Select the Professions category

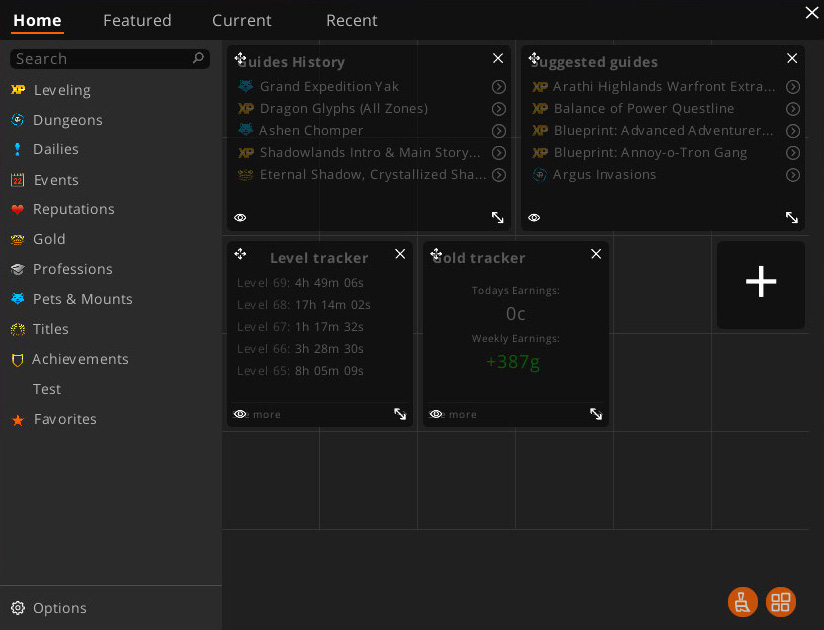[x=61, y=269]
